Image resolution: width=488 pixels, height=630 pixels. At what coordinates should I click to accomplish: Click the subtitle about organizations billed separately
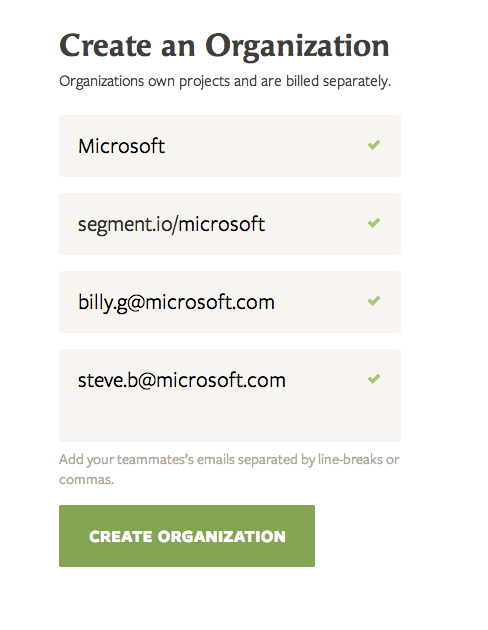[x=225, y=81]
